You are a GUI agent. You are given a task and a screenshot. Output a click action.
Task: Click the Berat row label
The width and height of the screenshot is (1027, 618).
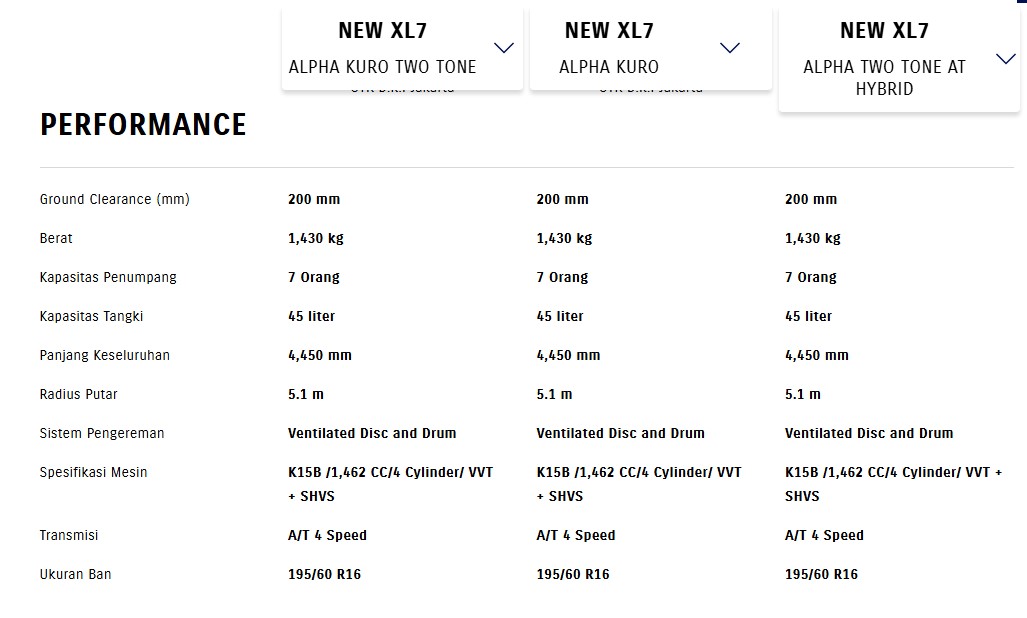(56, 238)
